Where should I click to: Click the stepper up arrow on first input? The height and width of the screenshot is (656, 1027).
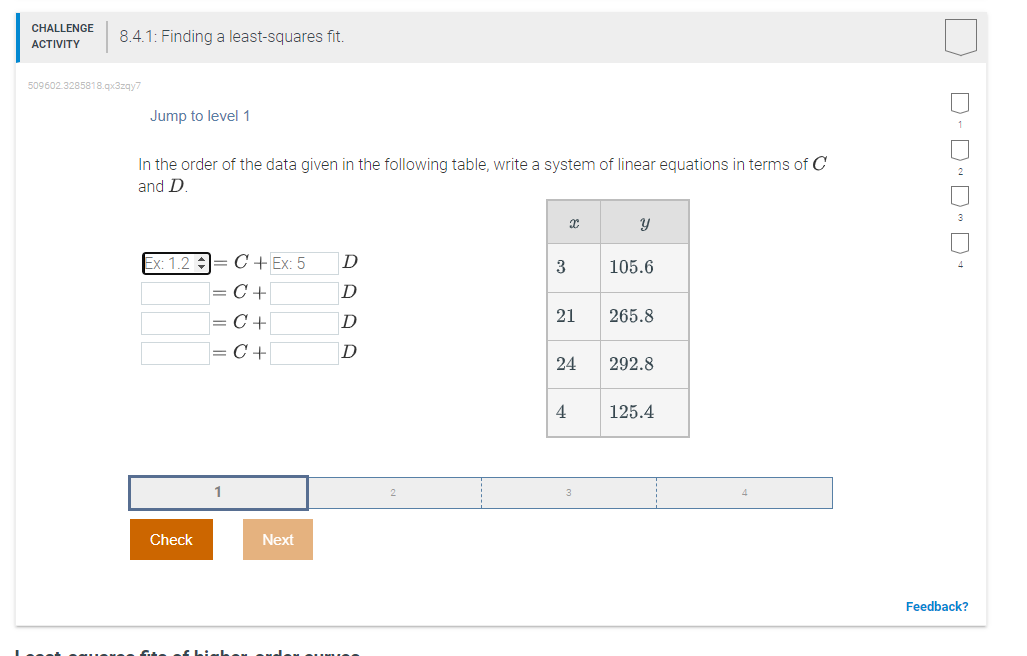(x=201, y=259)
